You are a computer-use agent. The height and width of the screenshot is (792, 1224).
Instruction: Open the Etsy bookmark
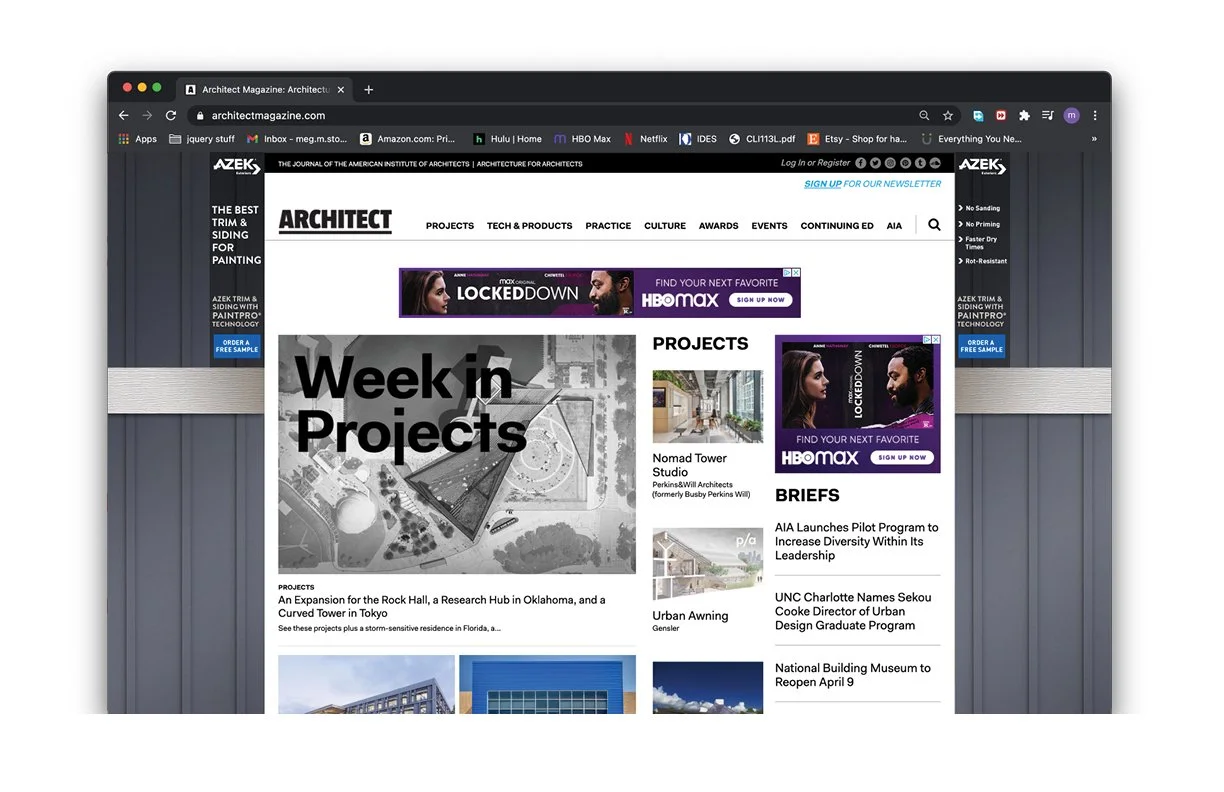click(857, 139)
